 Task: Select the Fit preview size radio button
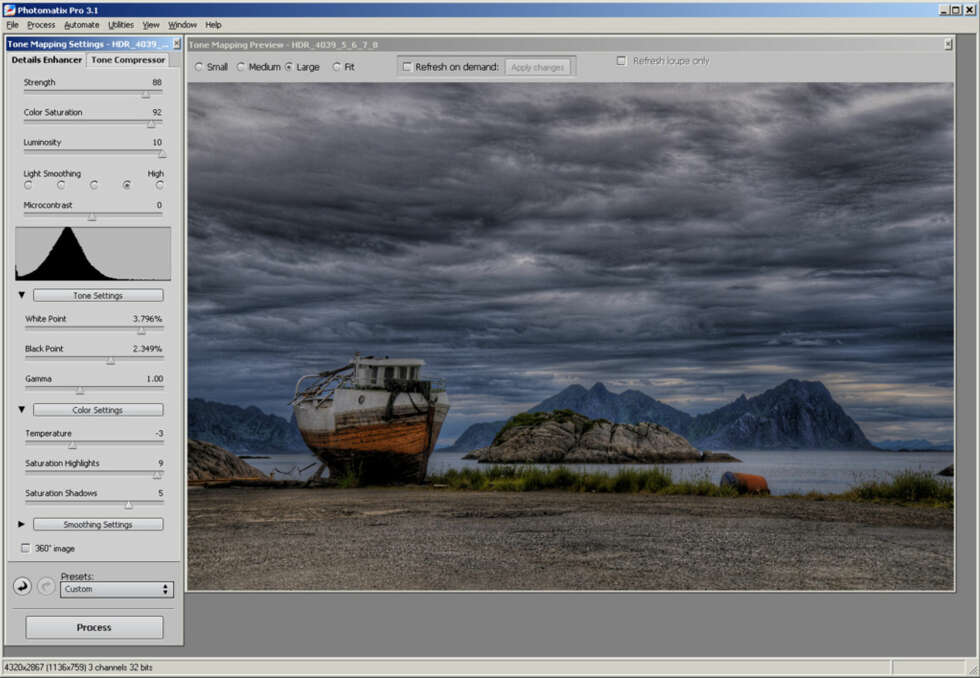(x=337, y=67)
